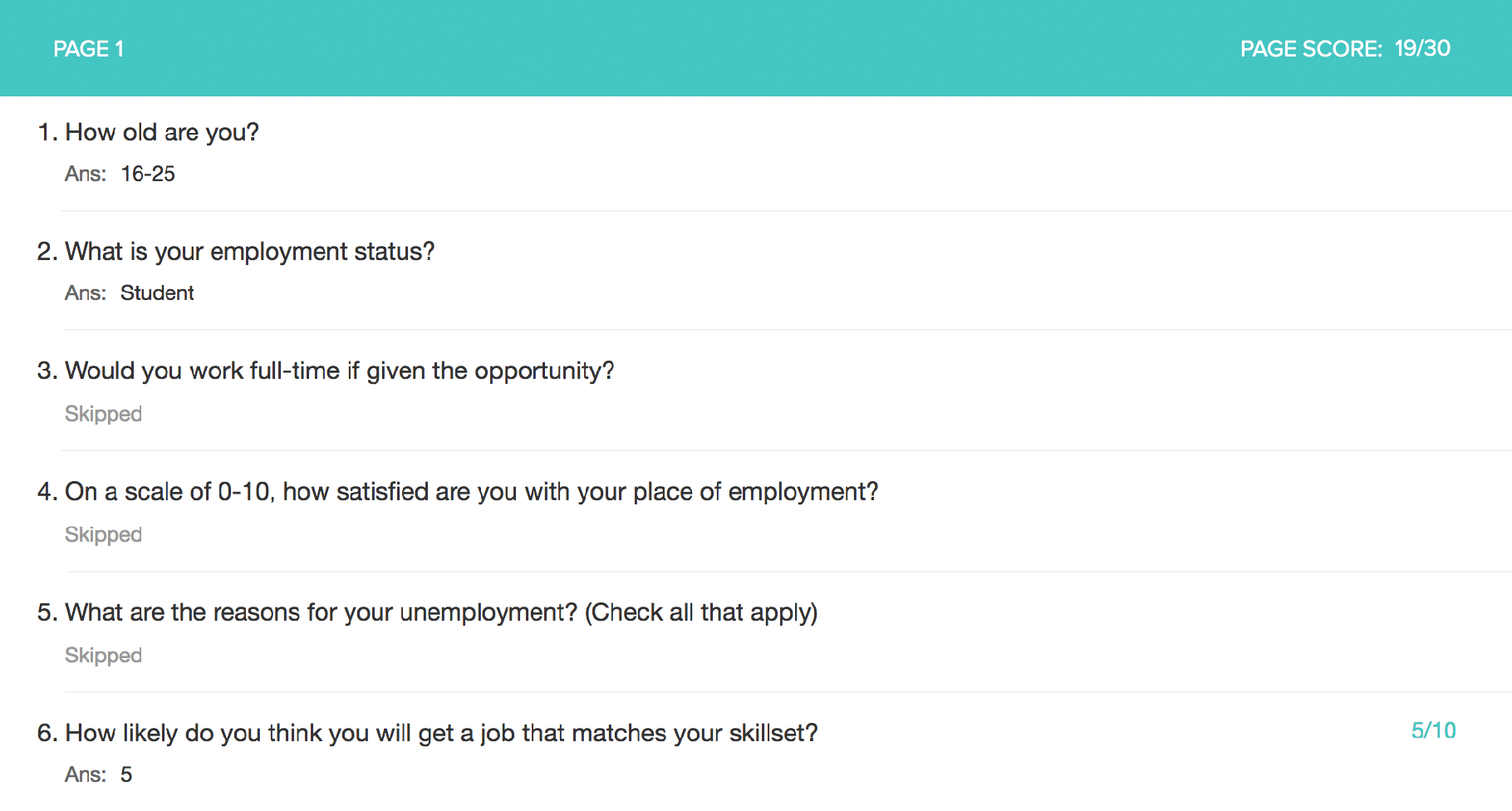Click 'Skipped' under the satisfaction question
The height and width of the screenshot is (811, 1512).
coord(103,534)
